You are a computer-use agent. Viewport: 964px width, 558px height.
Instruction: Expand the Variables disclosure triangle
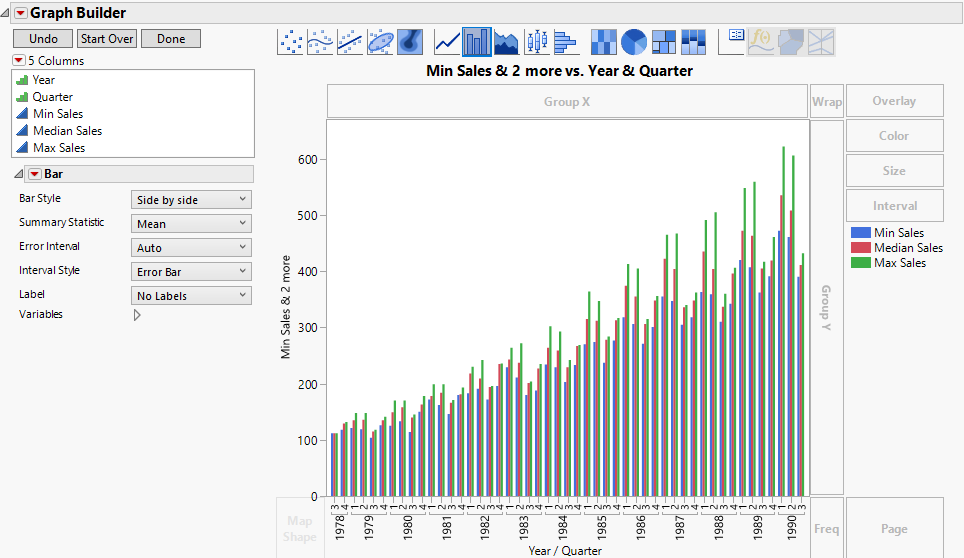point(137,315)
